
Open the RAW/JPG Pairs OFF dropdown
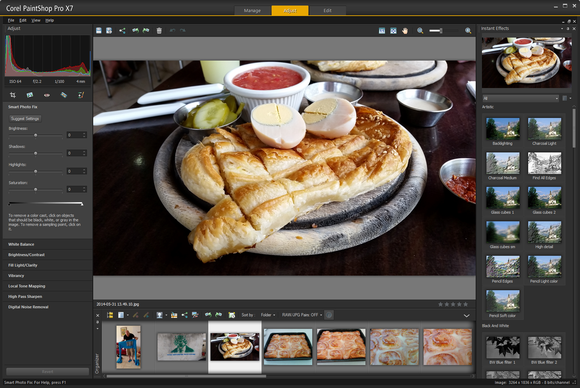point(302,315)
